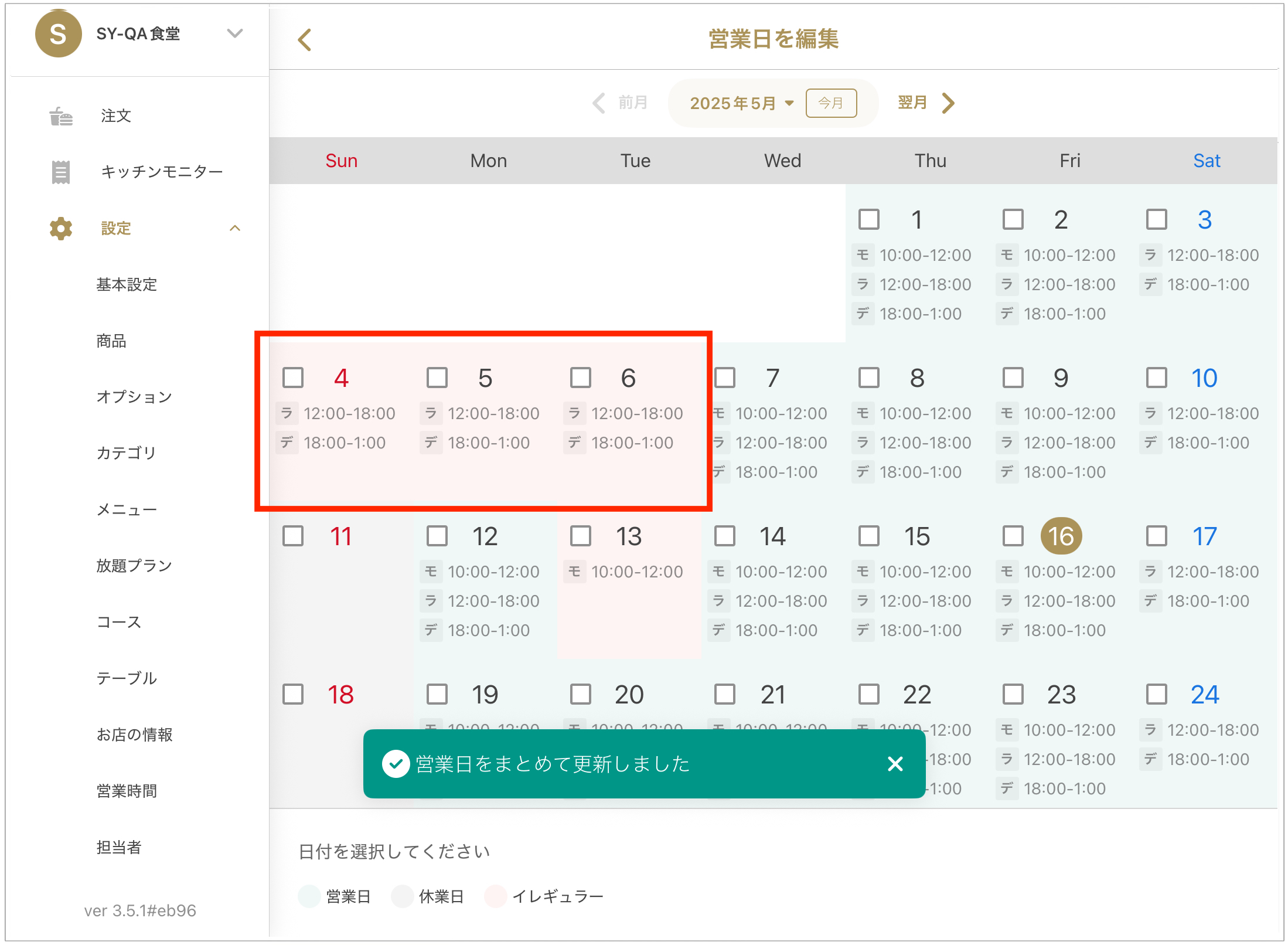The image size is (1288, 945).
Task: Check the checkbox for May 4
Action: [293, 378]
